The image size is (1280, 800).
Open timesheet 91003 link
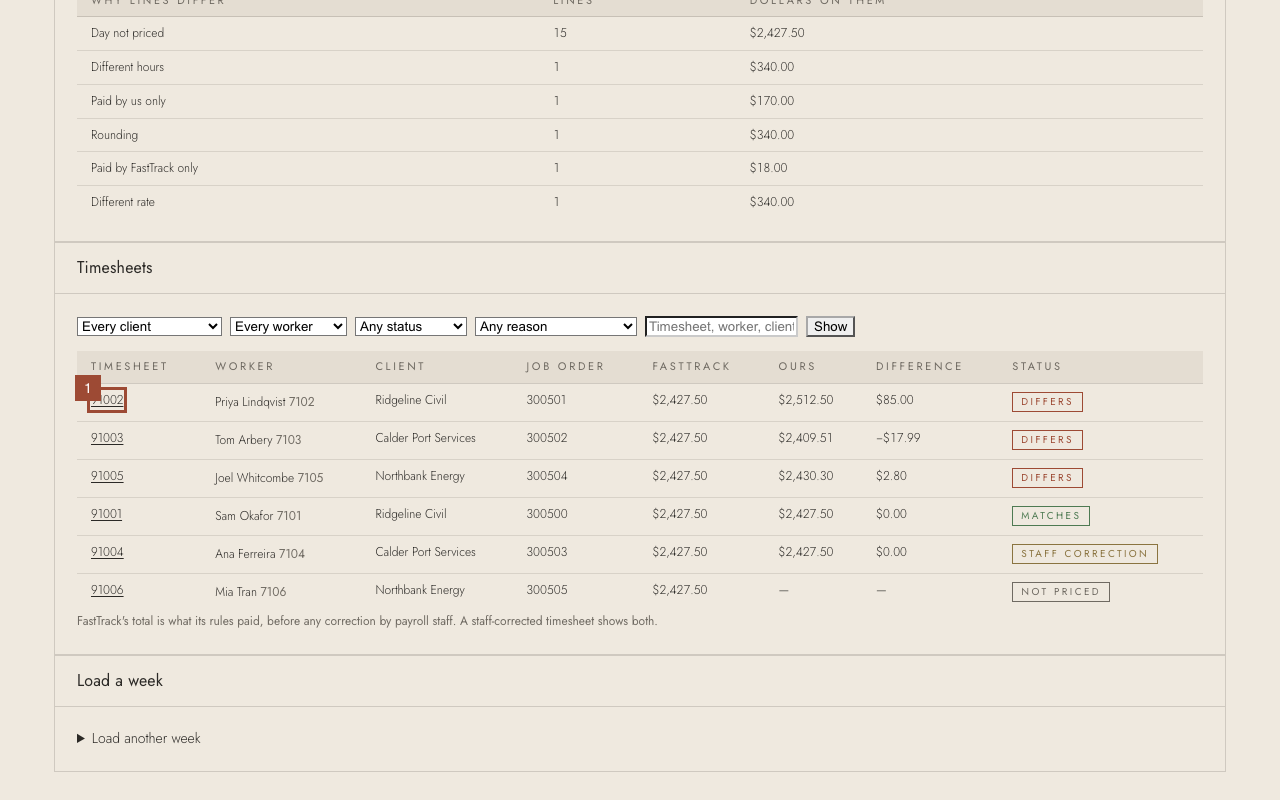(x=107, y=438)
